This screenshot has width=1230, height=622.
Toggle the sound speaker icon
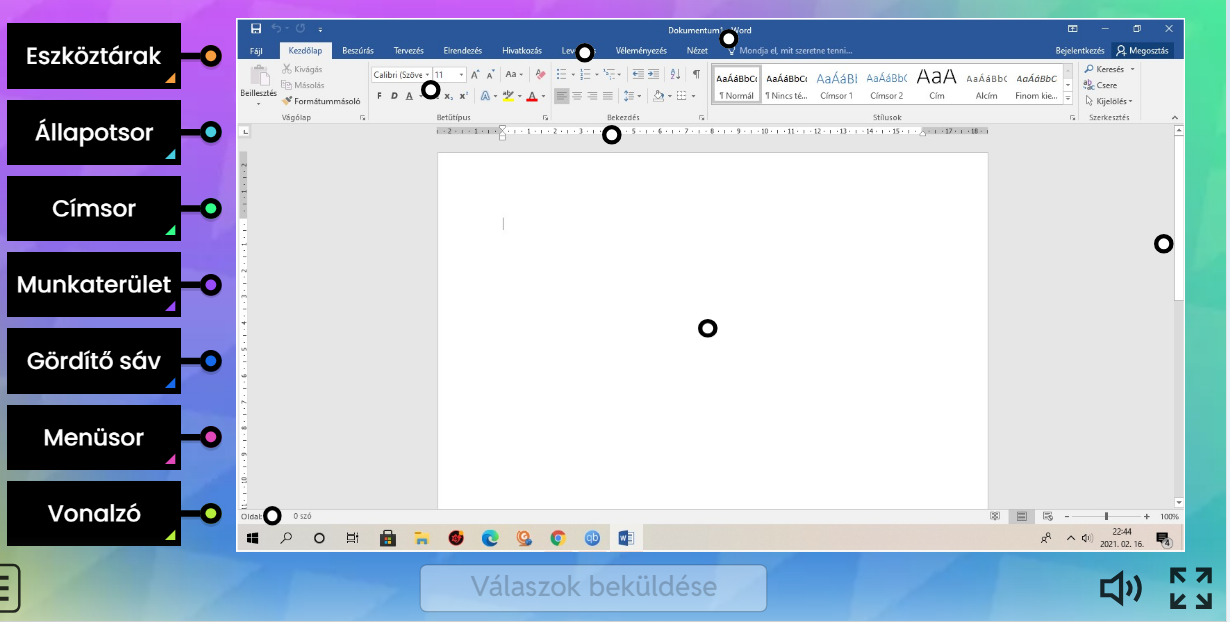[x=1120, y=588]
